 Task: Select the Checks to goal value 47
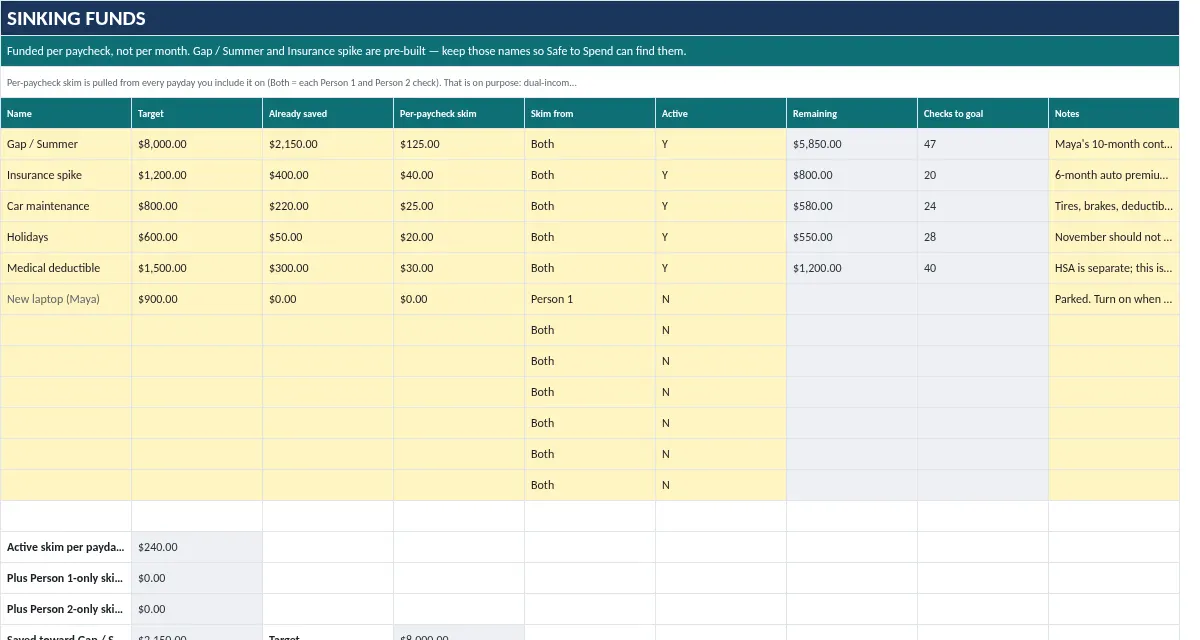(x=983, y=144)
